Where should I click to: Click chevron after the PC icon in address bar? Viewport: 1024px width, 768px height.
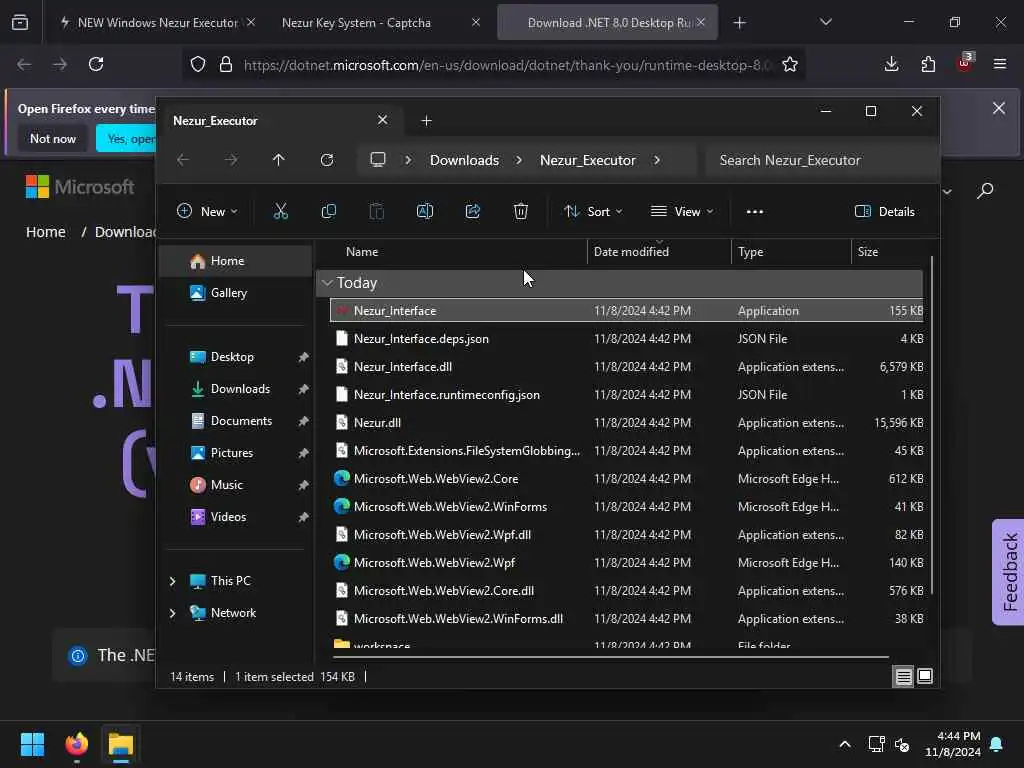tap(408, 160)
